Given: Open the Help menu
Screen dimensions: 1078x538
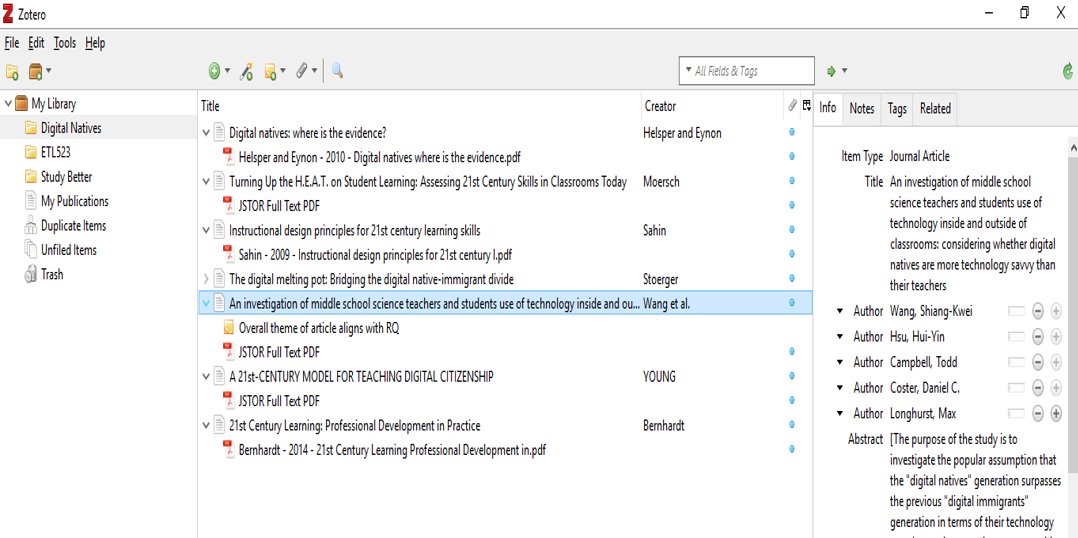Looking at the screenshot, I should pyautogui.click(x=95, y=43).
